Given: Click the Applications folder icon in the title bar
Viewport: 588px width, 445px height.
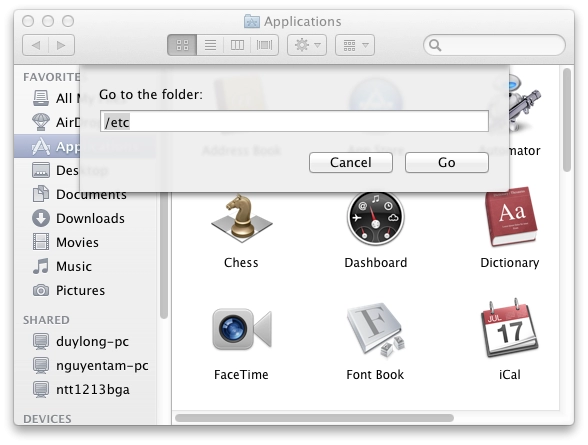Looking at the screenshot, I should coord(252,21).
